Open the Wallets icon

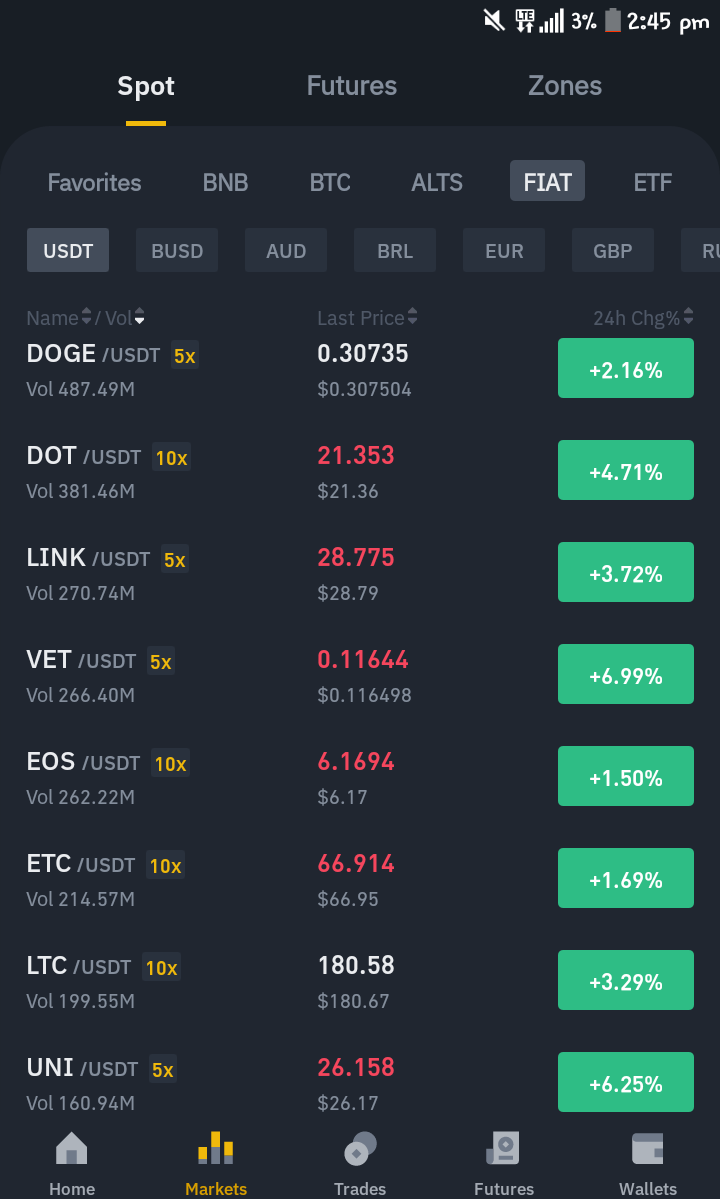tap(647, 1149)
